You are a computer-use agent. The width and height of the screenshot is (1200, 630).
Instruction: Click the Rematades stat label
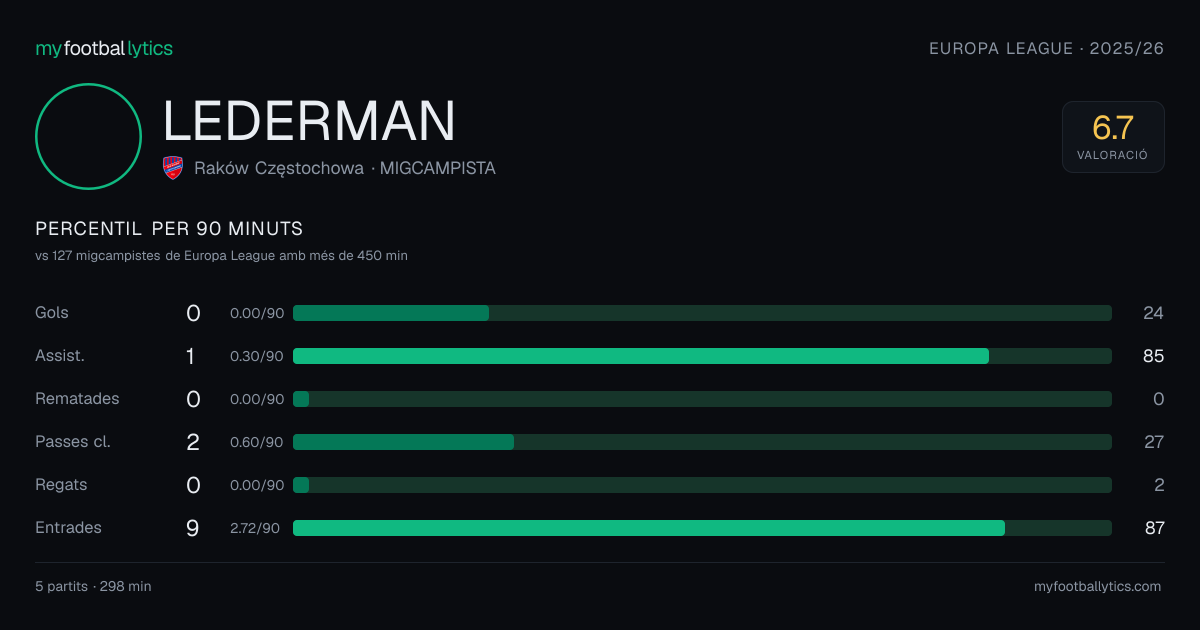(x=77, y=399)
